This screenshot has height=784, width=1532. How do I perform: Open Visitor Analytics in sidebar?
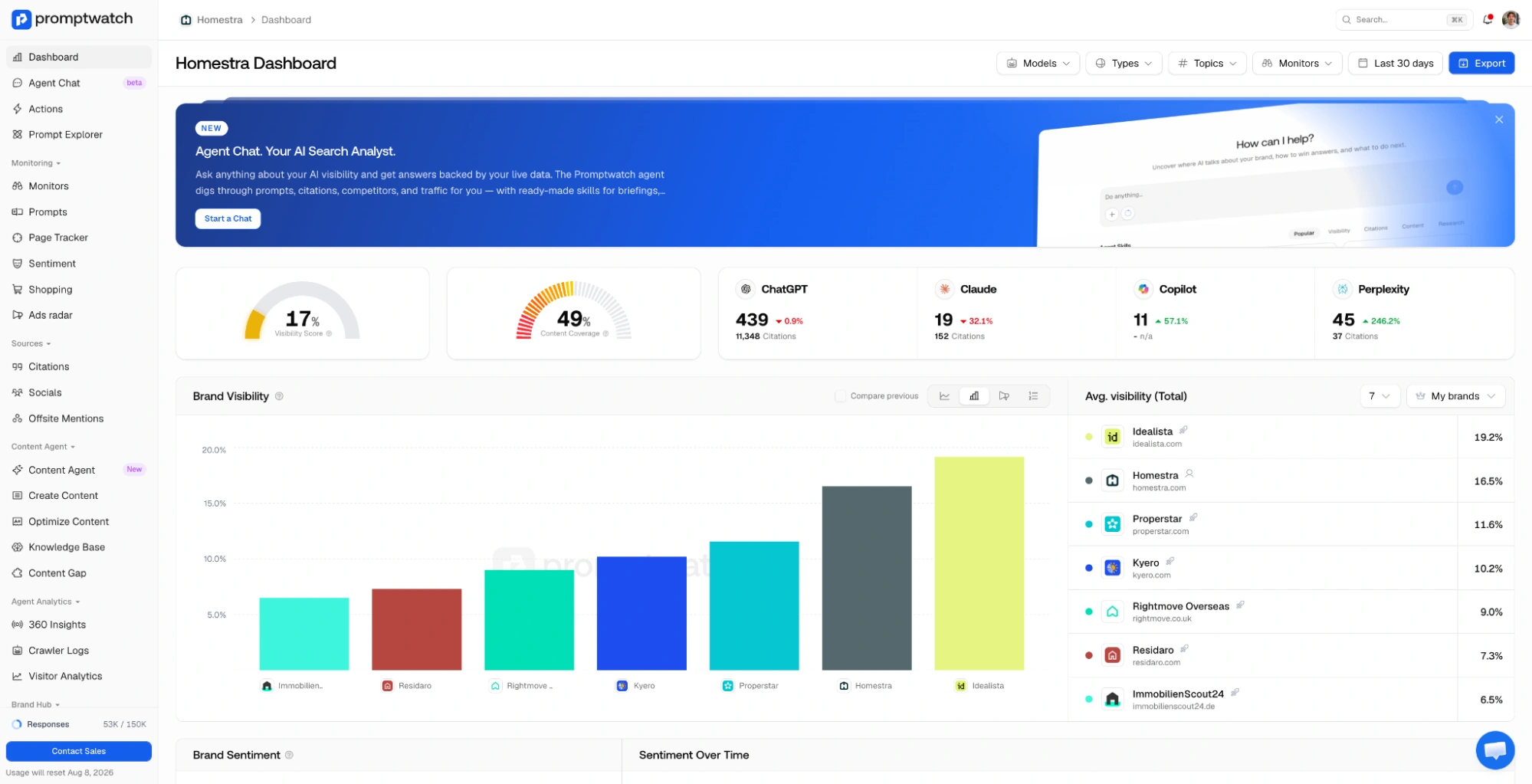click(79, 676)
